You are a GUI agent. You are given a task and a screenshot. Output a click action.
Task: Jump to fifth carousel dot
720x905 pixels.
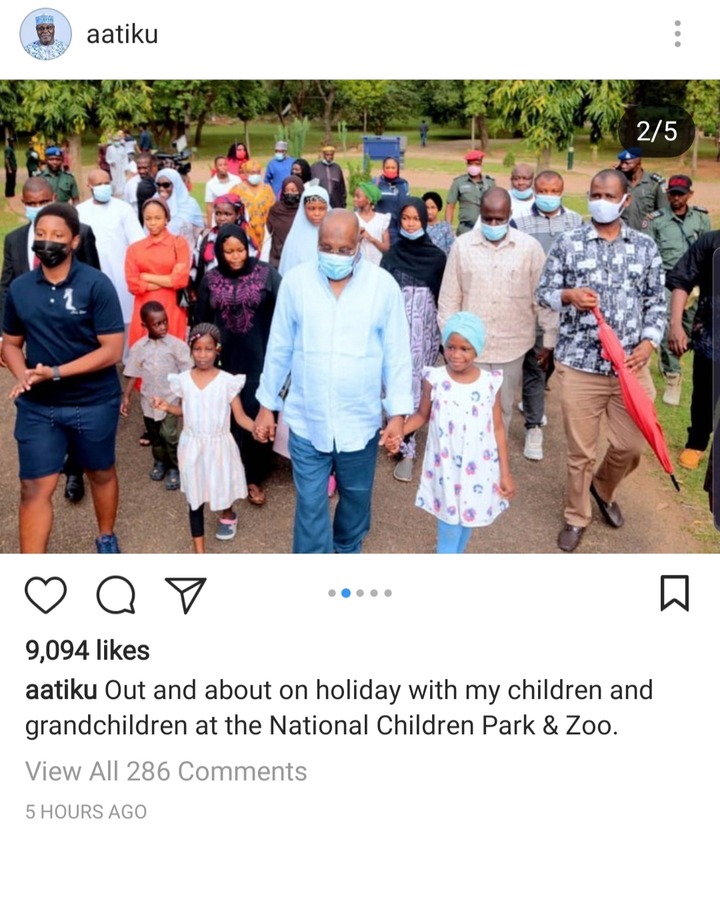click(x=388, y=593)
